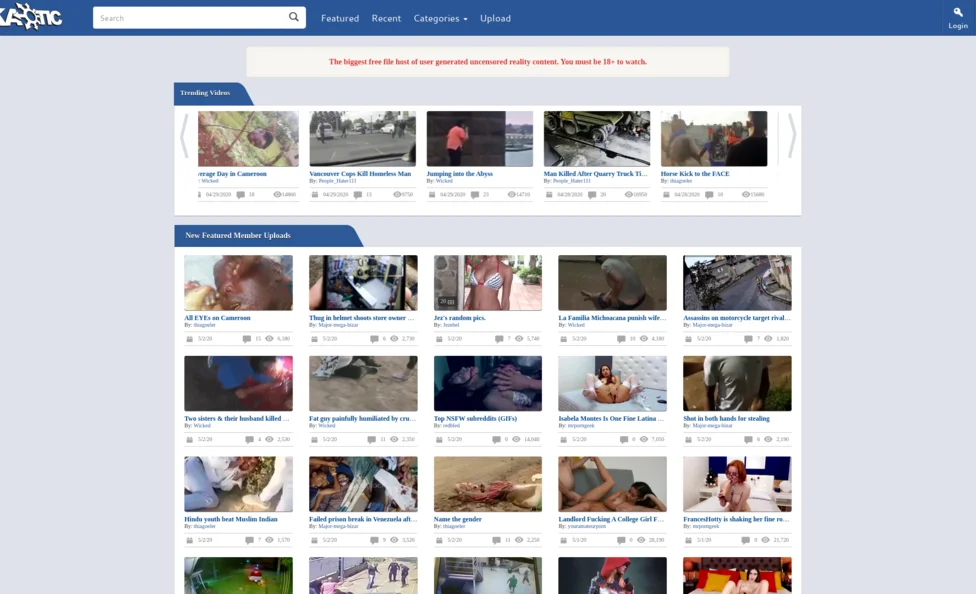Open the Thug in helmet video thumbnail
976x594 pixels.
coord(363,283)
